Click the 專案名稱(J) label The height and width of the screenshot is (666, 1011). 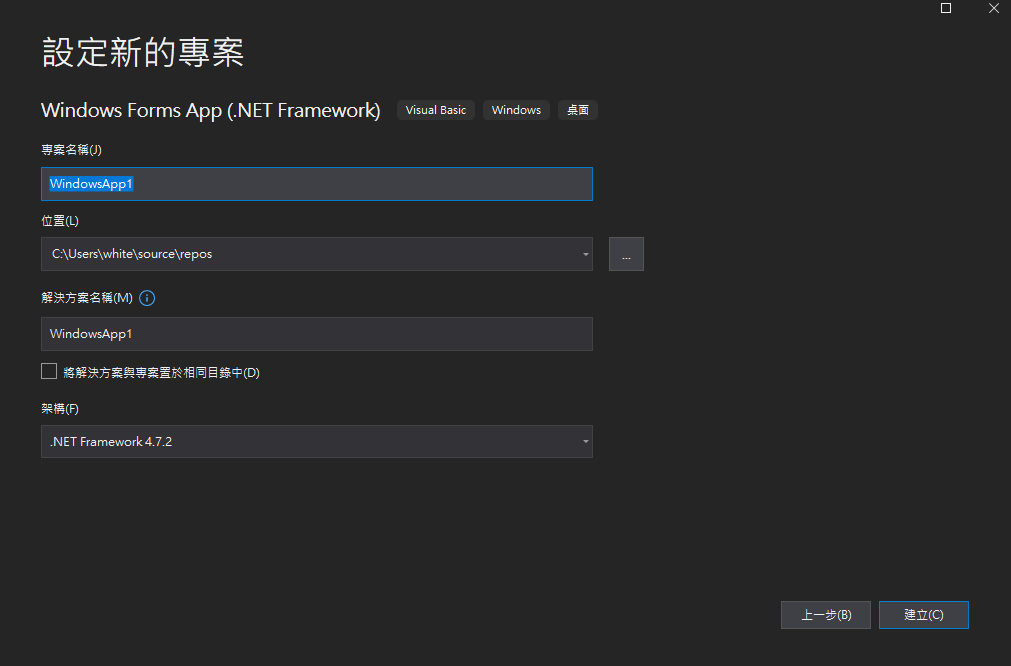coord(72,150)
